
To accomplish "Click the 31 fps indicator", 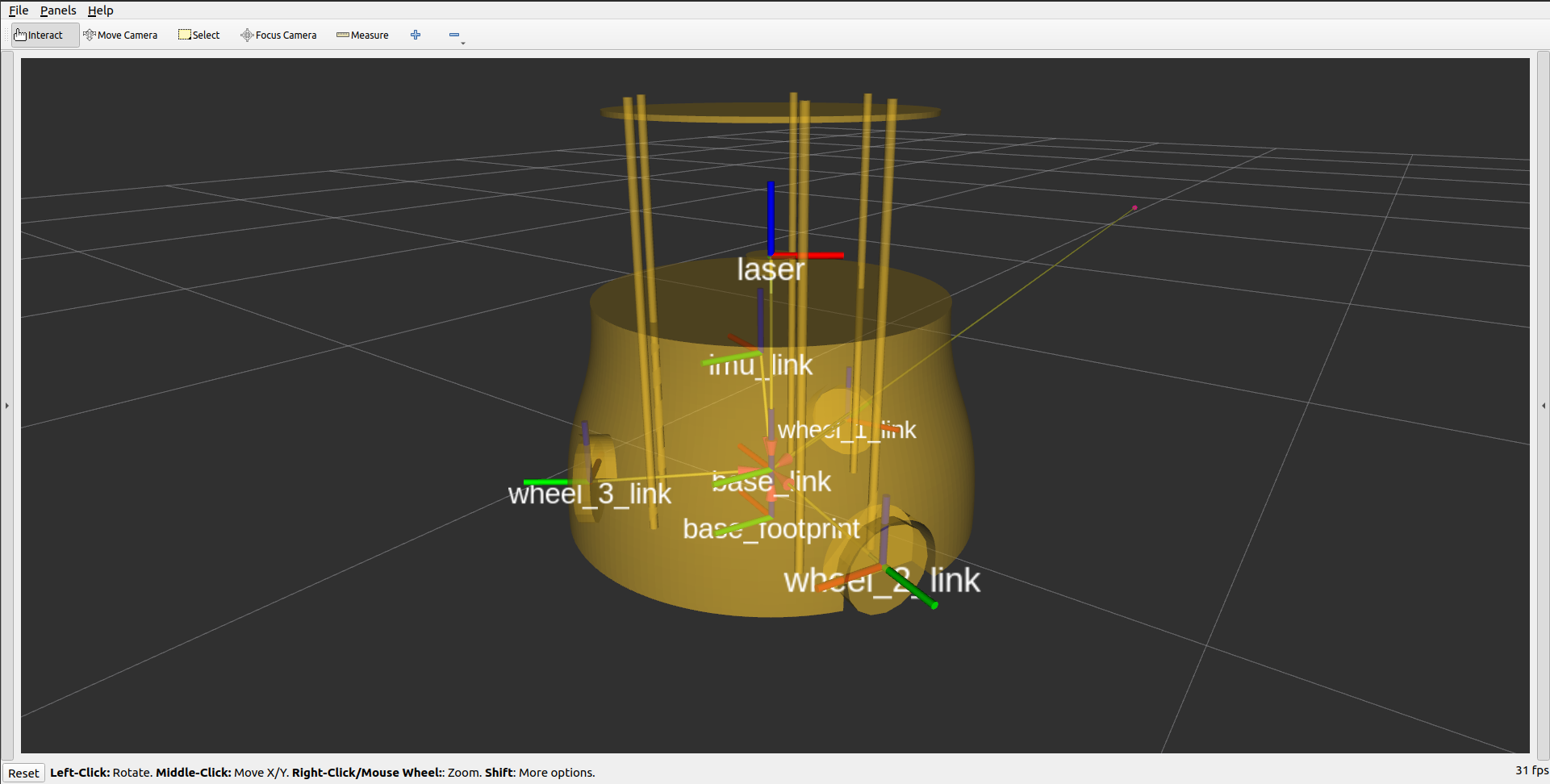I will (1531, 770).
